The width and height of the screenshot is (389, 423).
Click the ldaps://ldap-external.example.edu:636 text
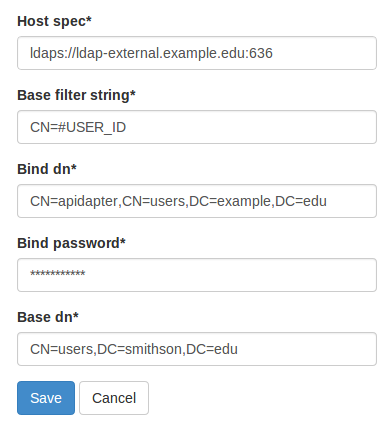(151, 53)
